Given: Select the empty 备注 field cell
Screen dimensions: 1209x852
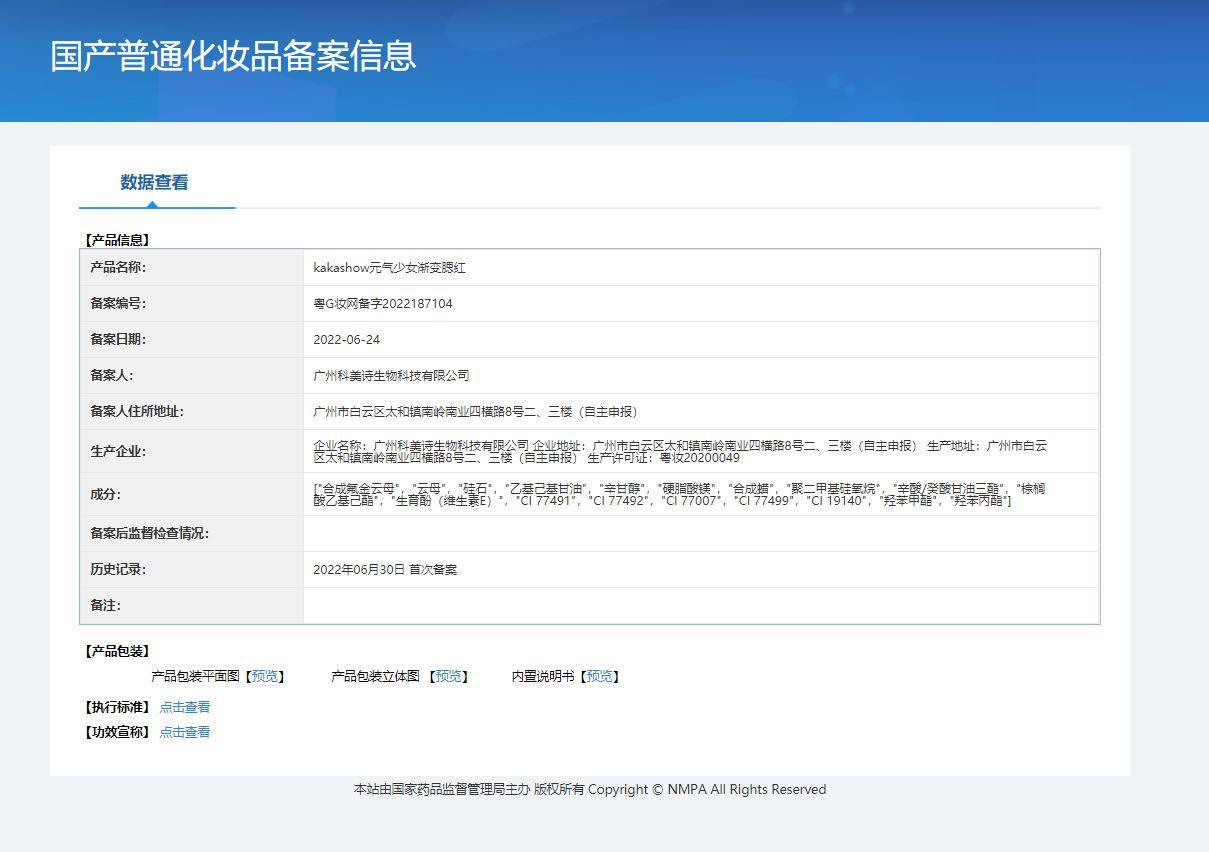Looking at the screenshot, I should 701,606.
